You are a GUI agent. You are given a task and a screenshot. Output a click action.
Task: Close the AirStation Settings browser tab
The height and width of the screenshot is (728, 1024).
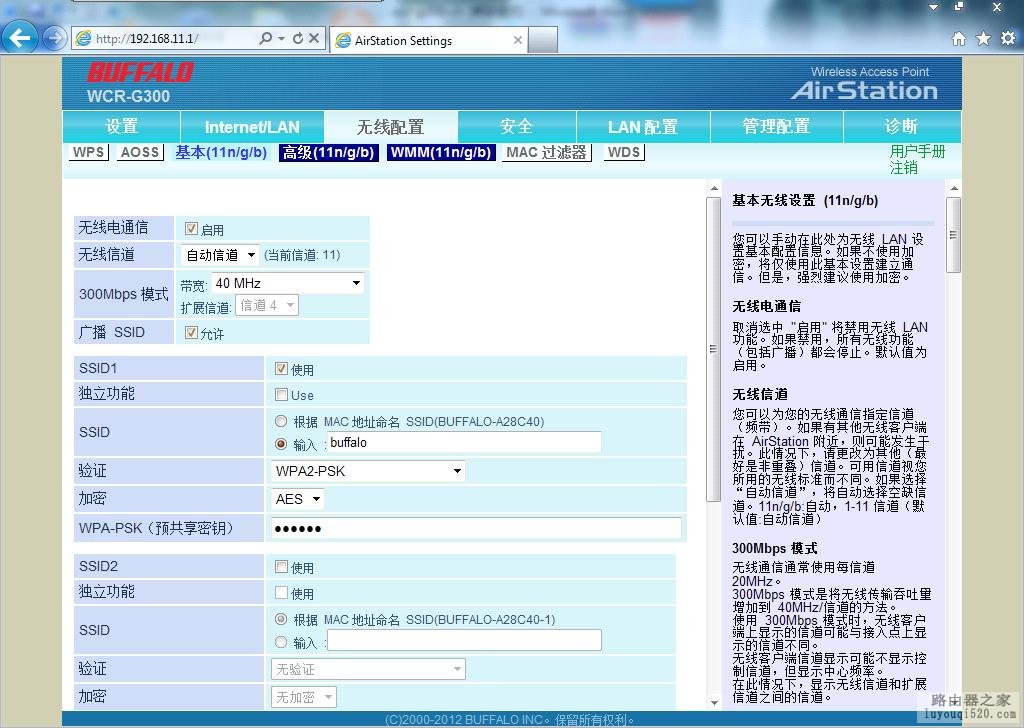pyautogui.click(x=518, y=40)
